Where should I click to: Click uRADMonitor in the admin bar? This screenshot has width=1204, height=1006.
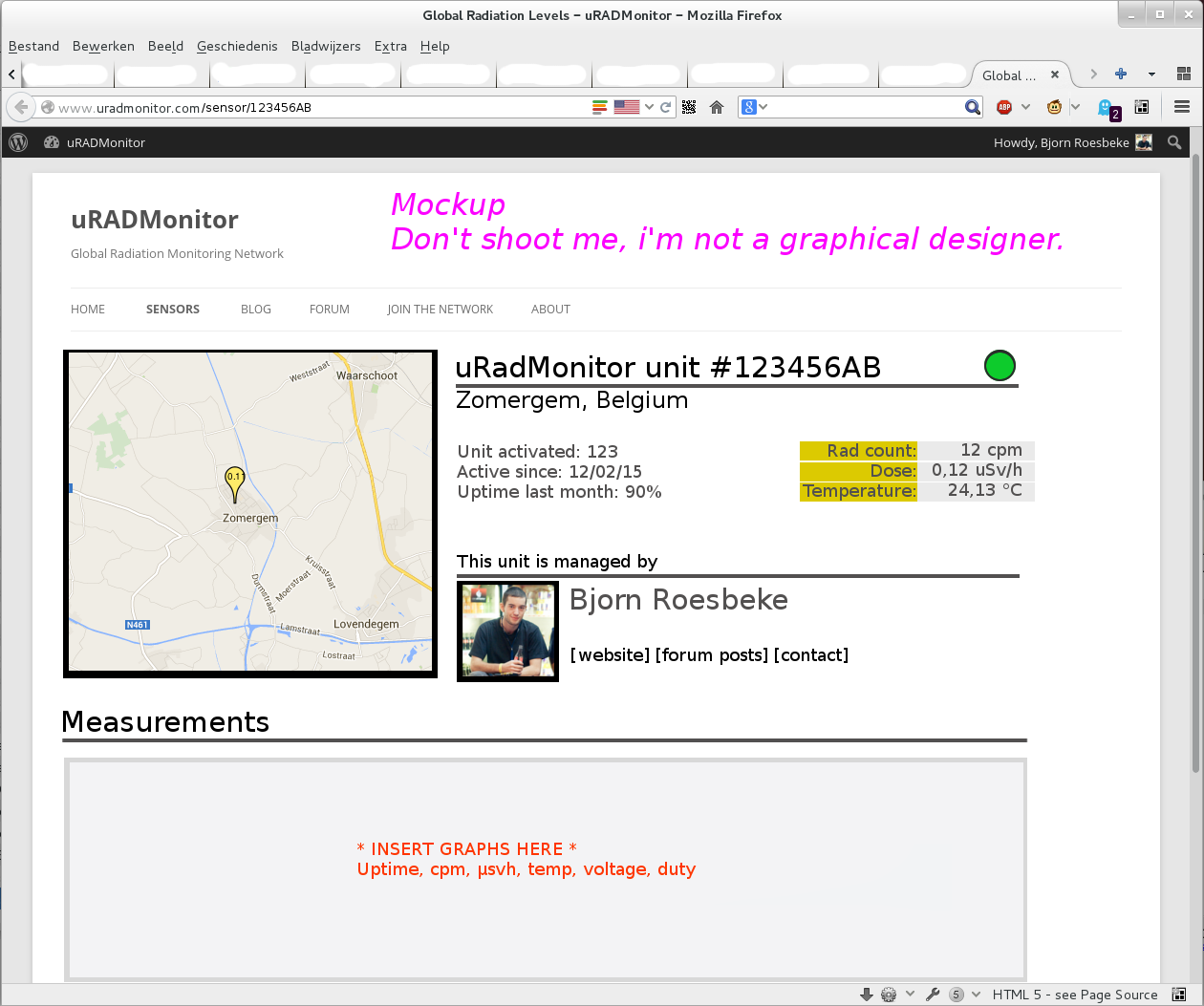click(x=106, y=142)
